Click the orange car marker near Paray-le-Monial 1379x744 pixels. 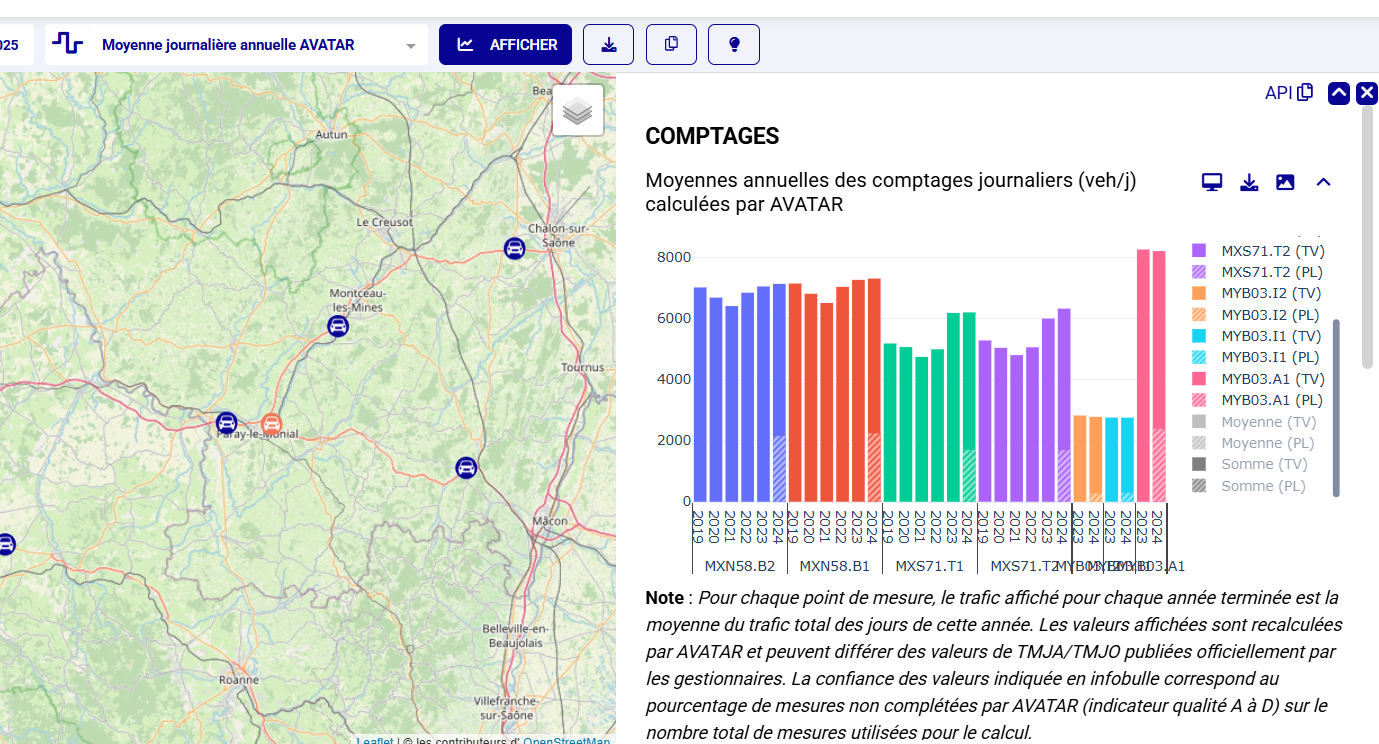point(272,424)
